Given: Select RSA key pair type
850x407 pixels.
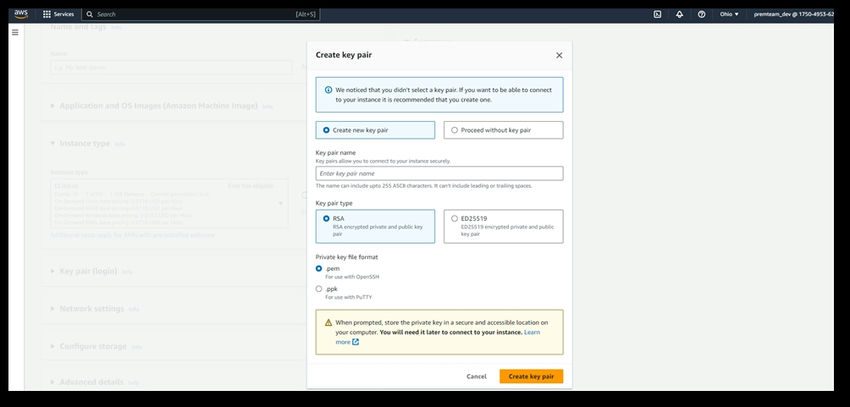Looking at the screenshot, I should (x=375, y=227).
